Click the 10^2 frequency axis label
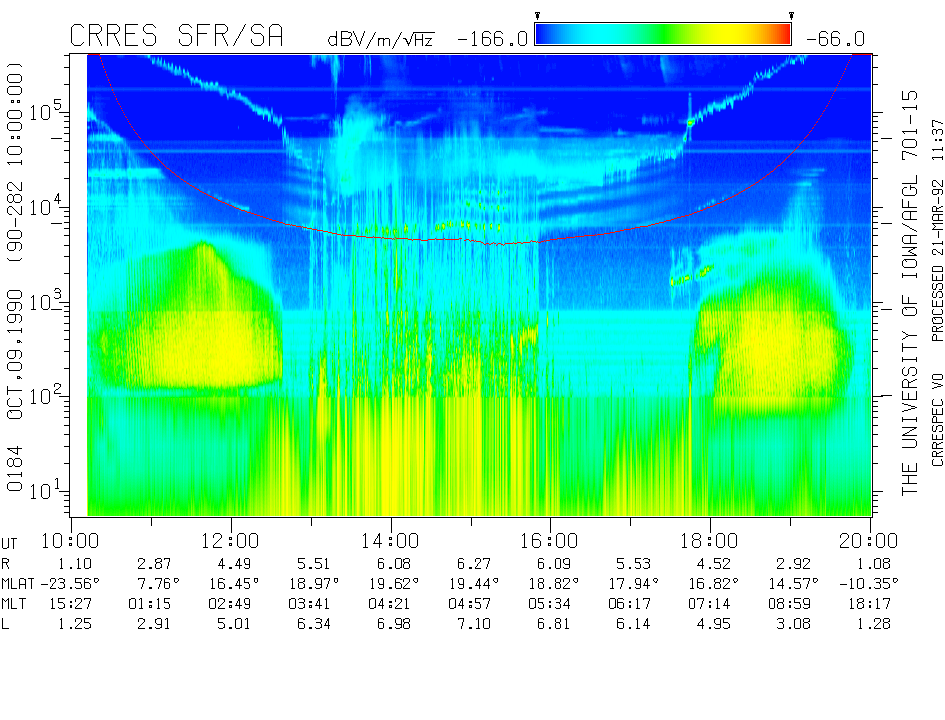Image resolution: width=945 pixels, height=720 pixels. tap(48, 395)
